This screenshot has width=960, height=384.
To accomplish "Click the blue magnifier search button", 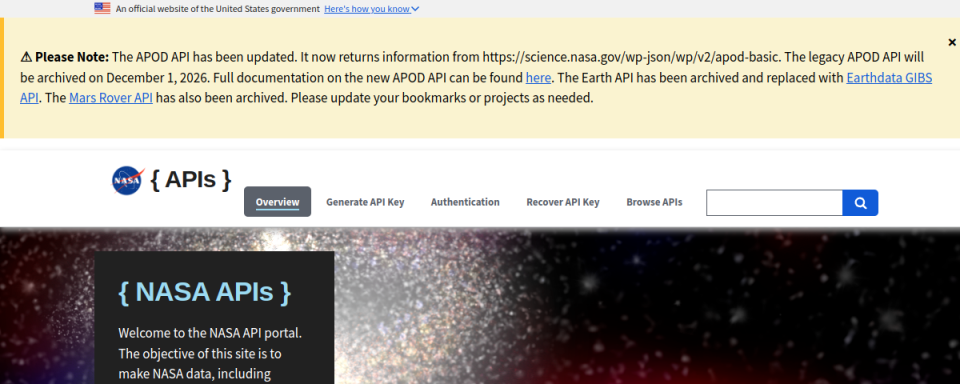I will [x=860, y=203].
